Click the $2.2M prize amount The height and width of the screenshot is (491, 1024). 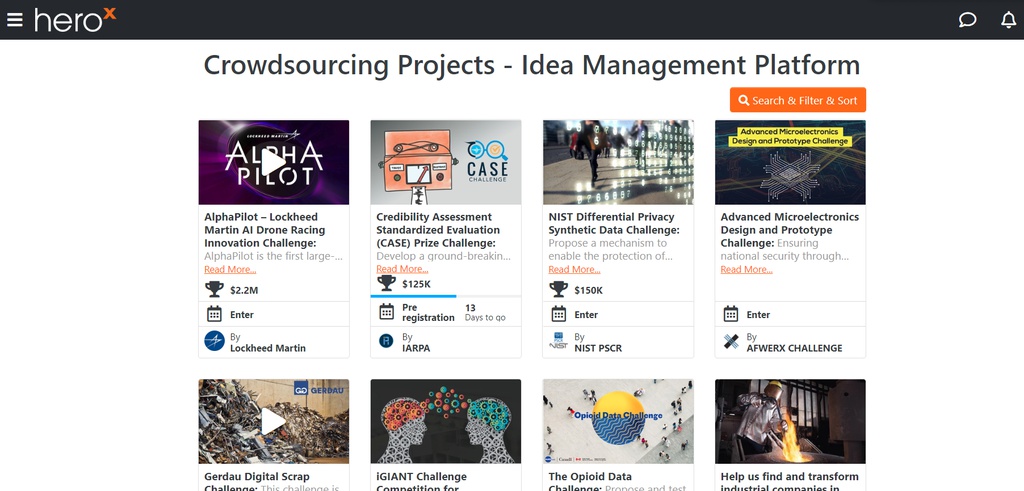point(244,290)
